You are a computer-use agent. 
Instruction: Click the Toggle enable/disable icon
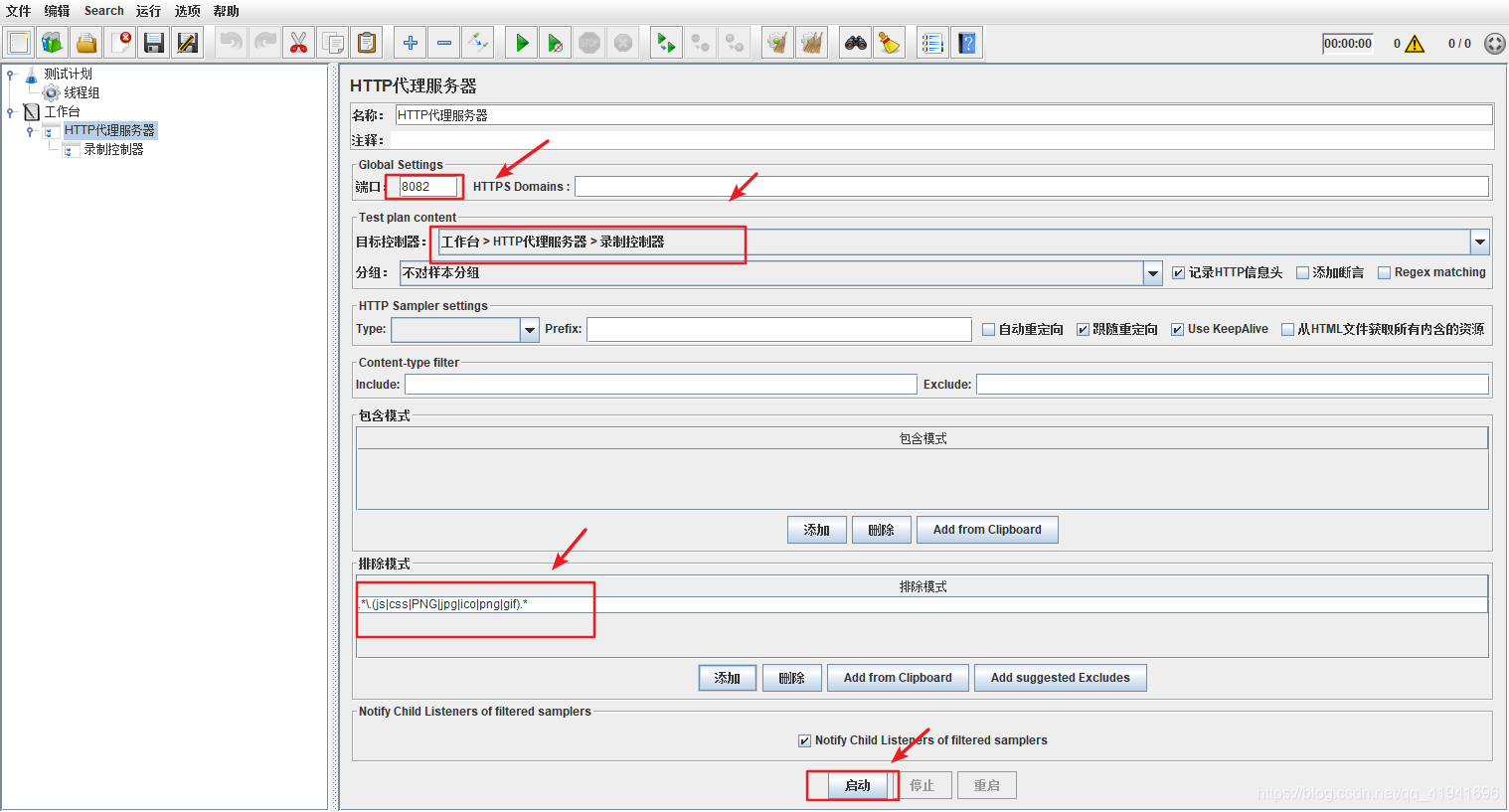[x=478, y=43]
